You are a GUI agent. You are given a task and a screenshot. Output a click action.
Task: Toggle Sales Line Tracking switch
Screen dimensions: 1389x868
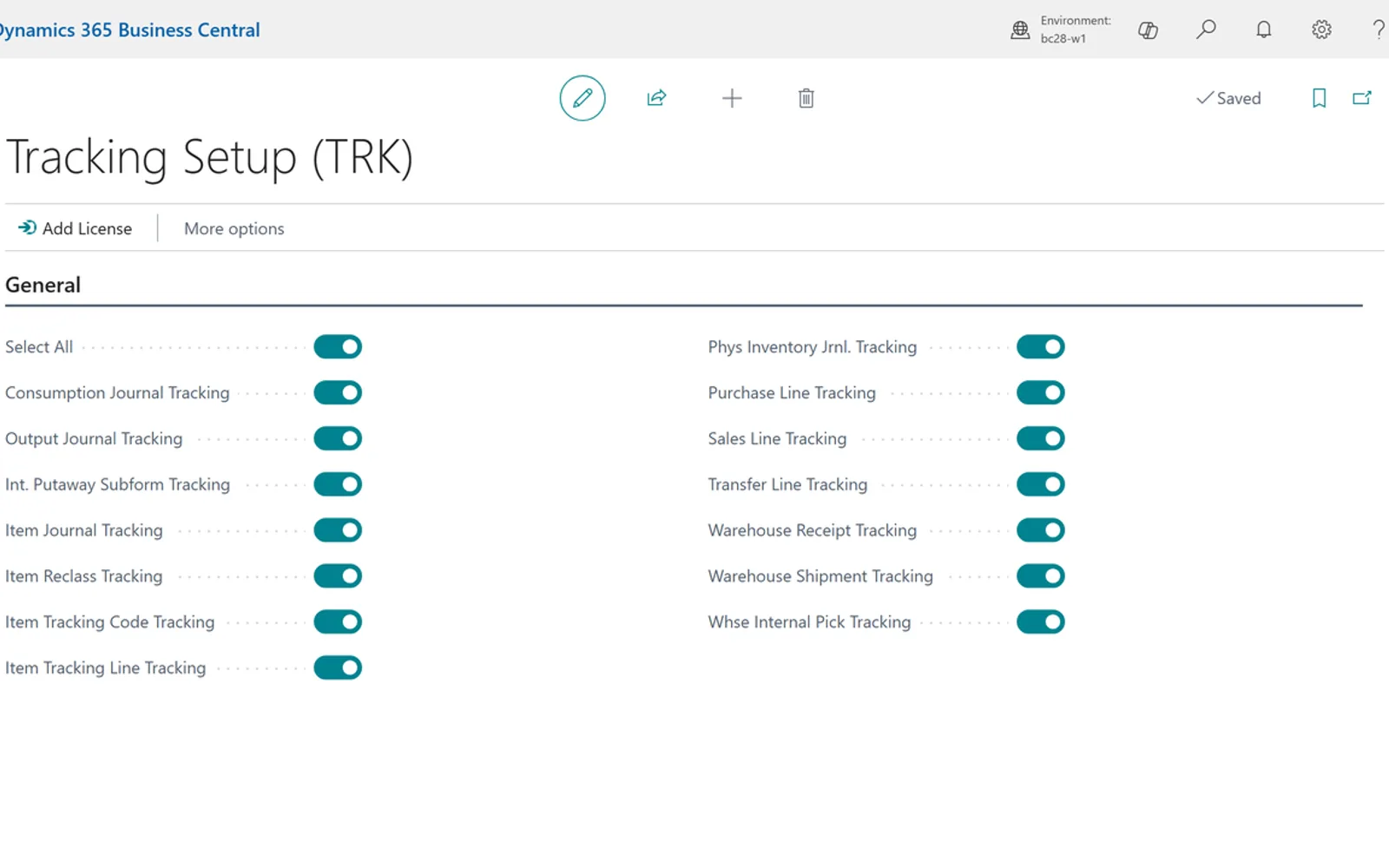[x=1041, y=439]
